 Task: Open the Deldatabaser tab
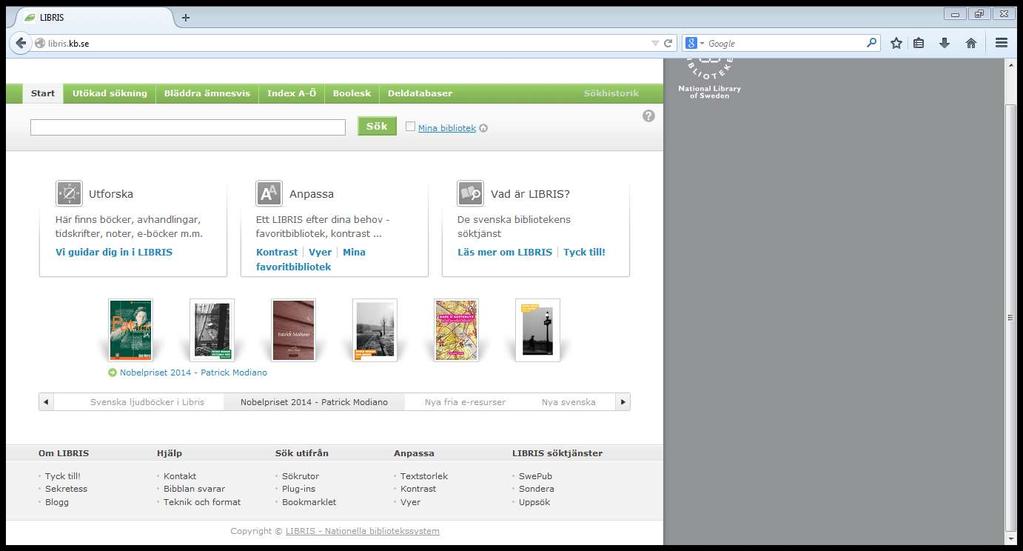point(420,93)
